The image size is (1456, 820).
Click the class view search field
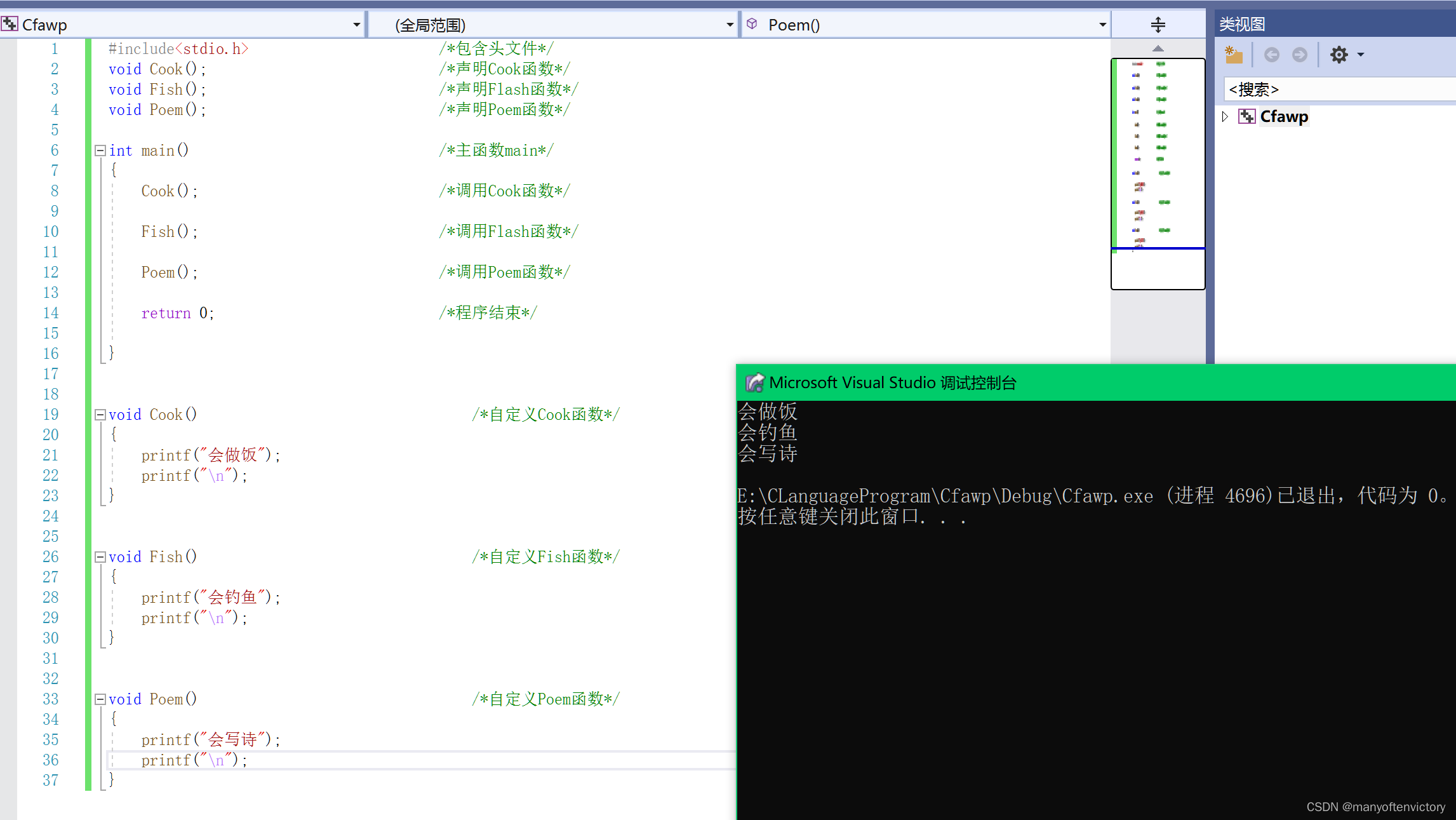click(1340, 90)
